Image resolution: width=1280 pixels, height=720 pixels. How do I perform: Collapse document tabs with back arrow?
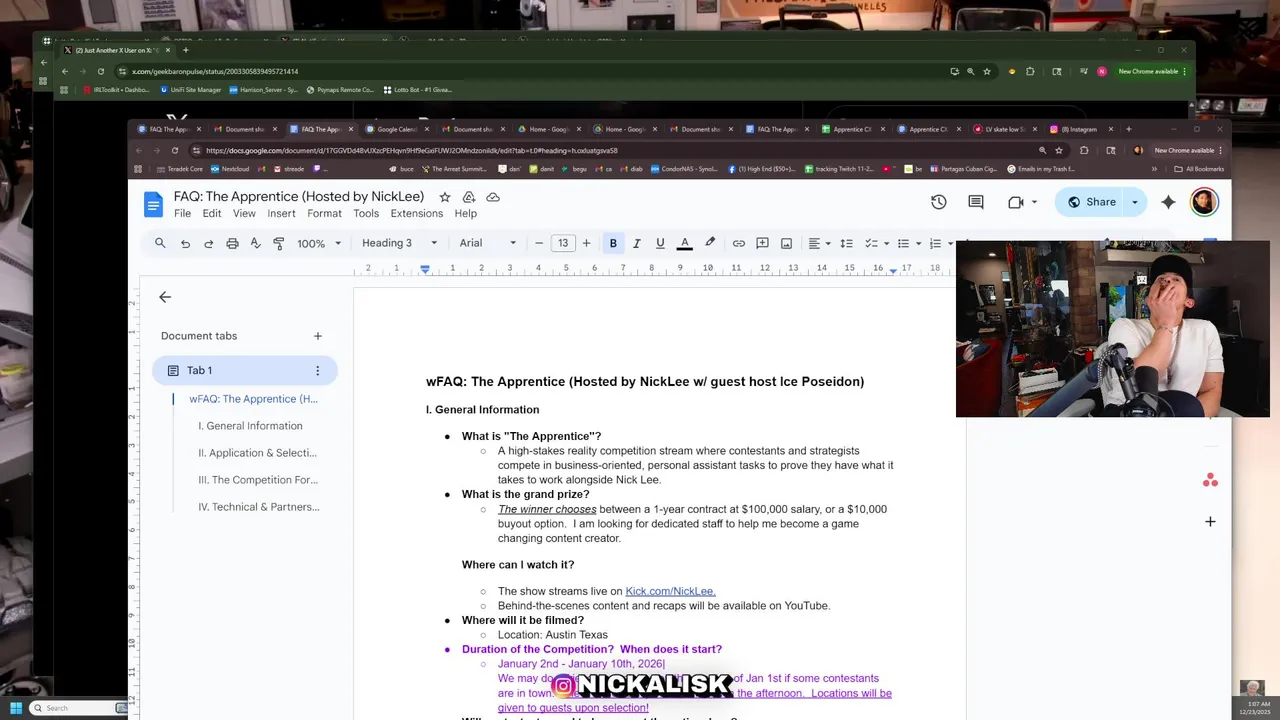click(165, 297)
